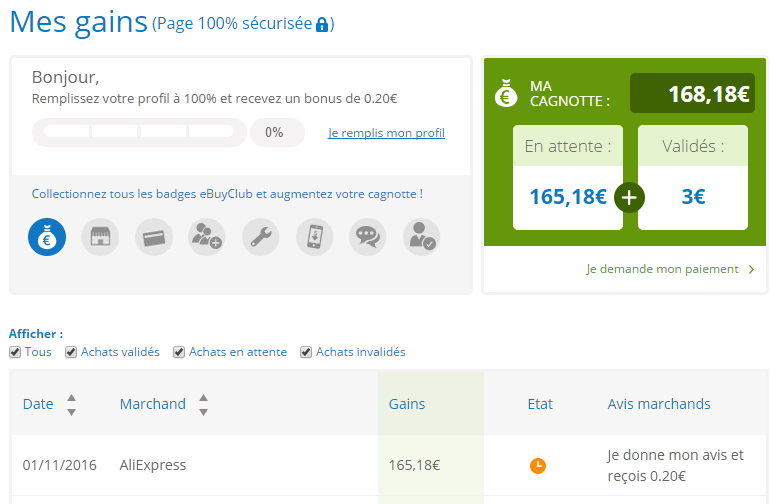Click the Collectionnez tous les badges text
Viewport: 771px width, 504px height.
click(227, 194)
